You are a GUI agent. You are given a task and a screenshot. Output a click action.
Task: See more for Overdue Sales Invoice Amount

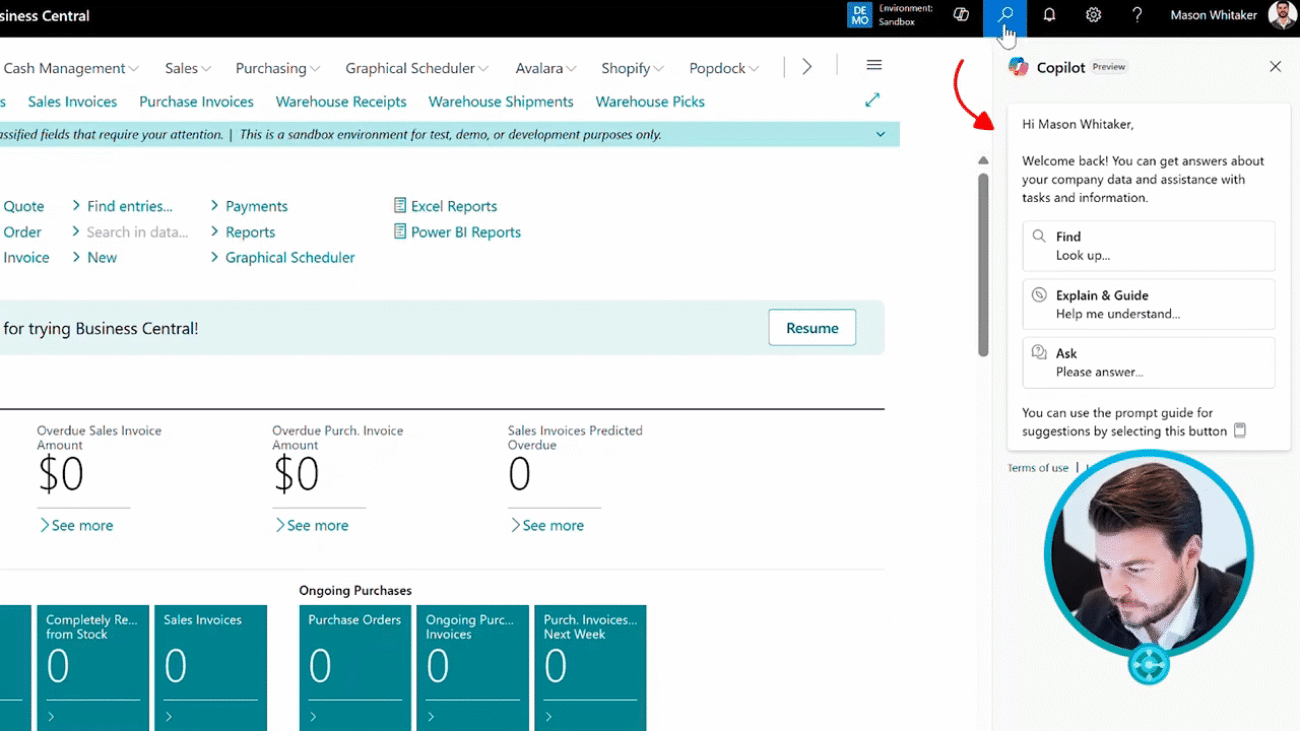(76, 525)
